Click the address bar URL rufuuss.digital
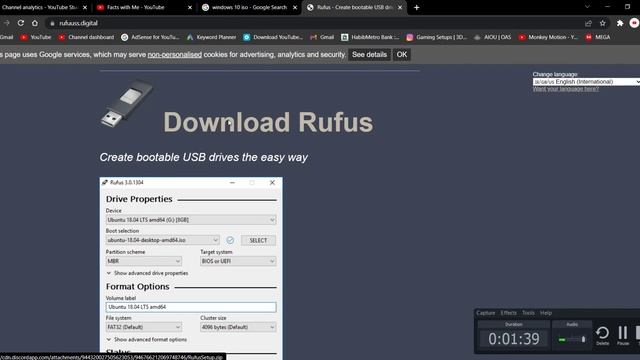Screen dimensions: 640x360 [x=78, y=23]
